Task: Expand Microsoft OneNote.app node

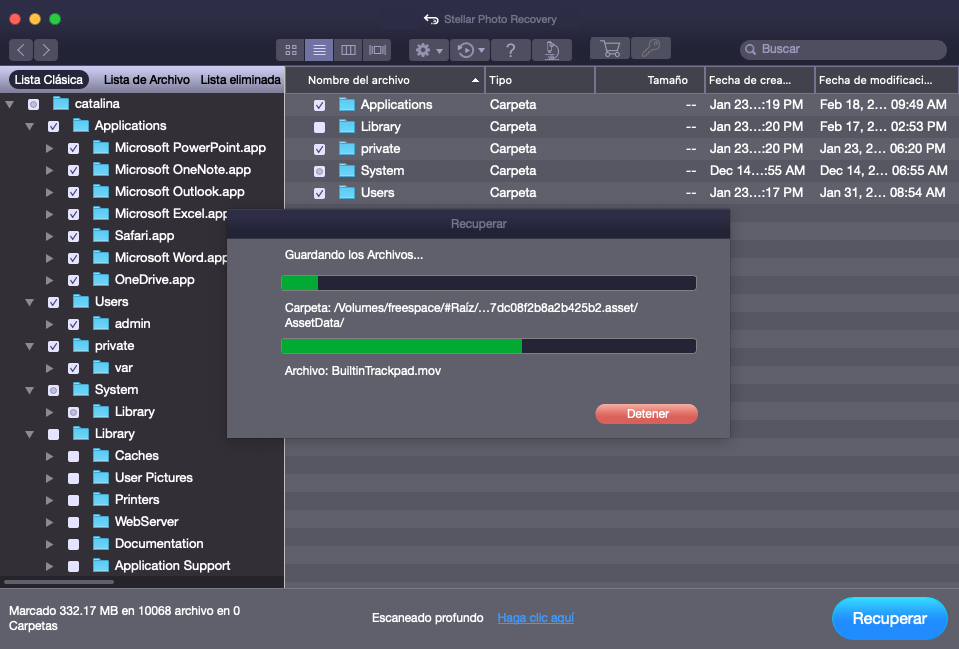Action: pos(50,170)
